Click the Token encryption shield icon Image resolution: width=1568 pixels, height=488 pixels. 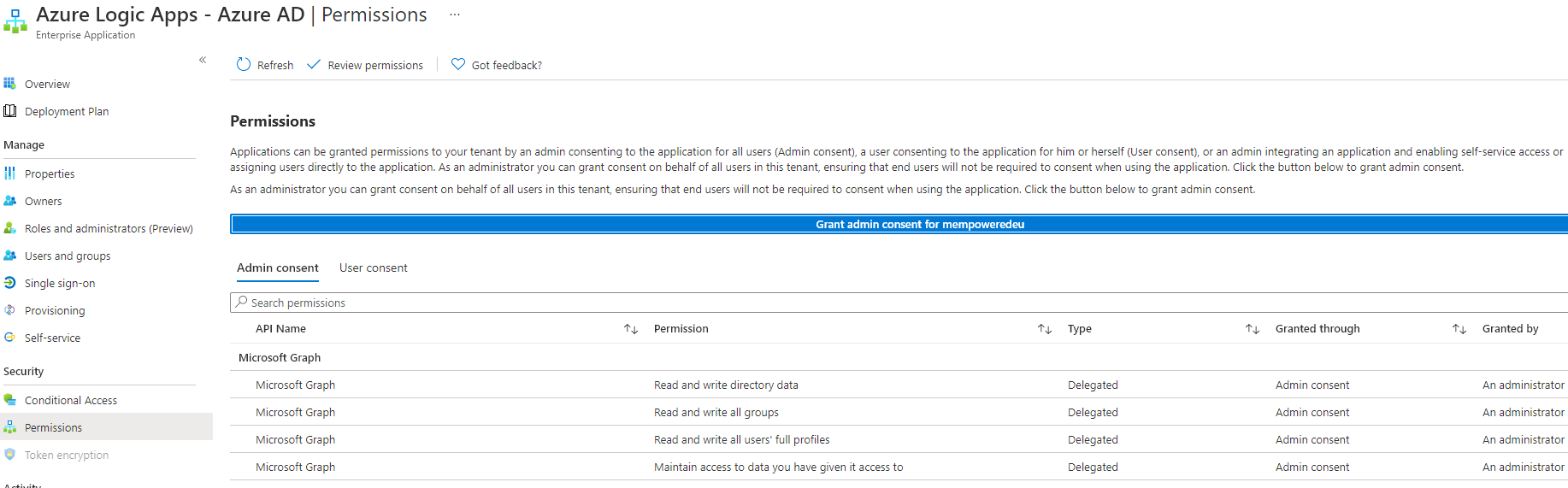click(x=10, y=455)
